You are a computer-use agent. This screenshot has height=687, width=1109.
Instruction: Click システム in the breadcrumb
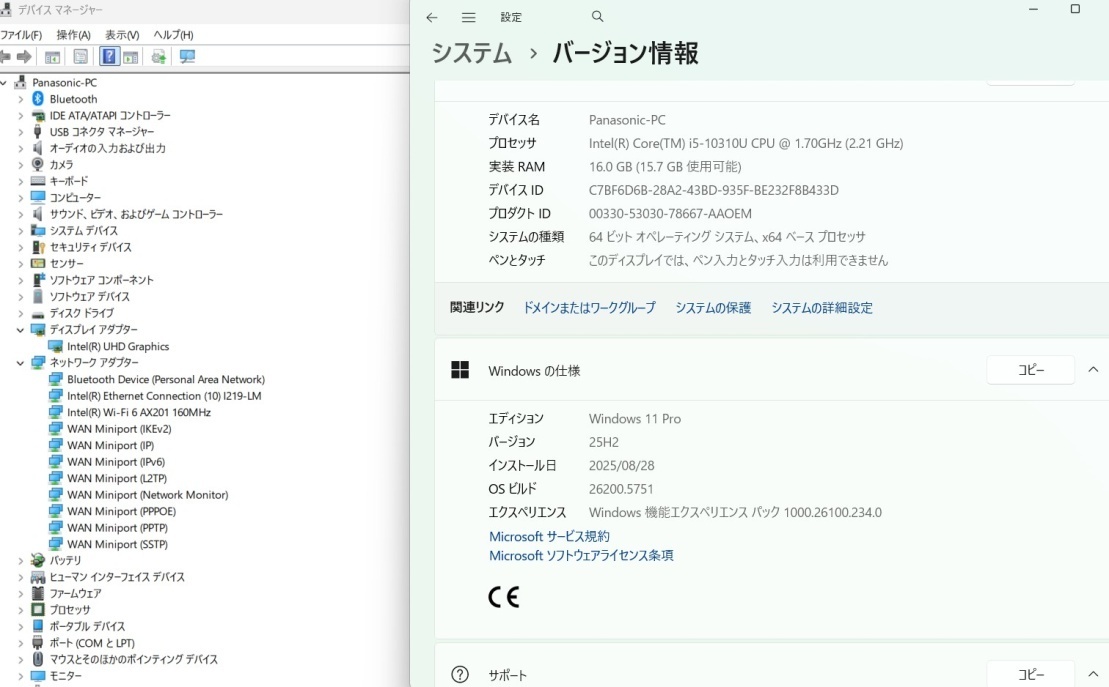coord(471,54)
